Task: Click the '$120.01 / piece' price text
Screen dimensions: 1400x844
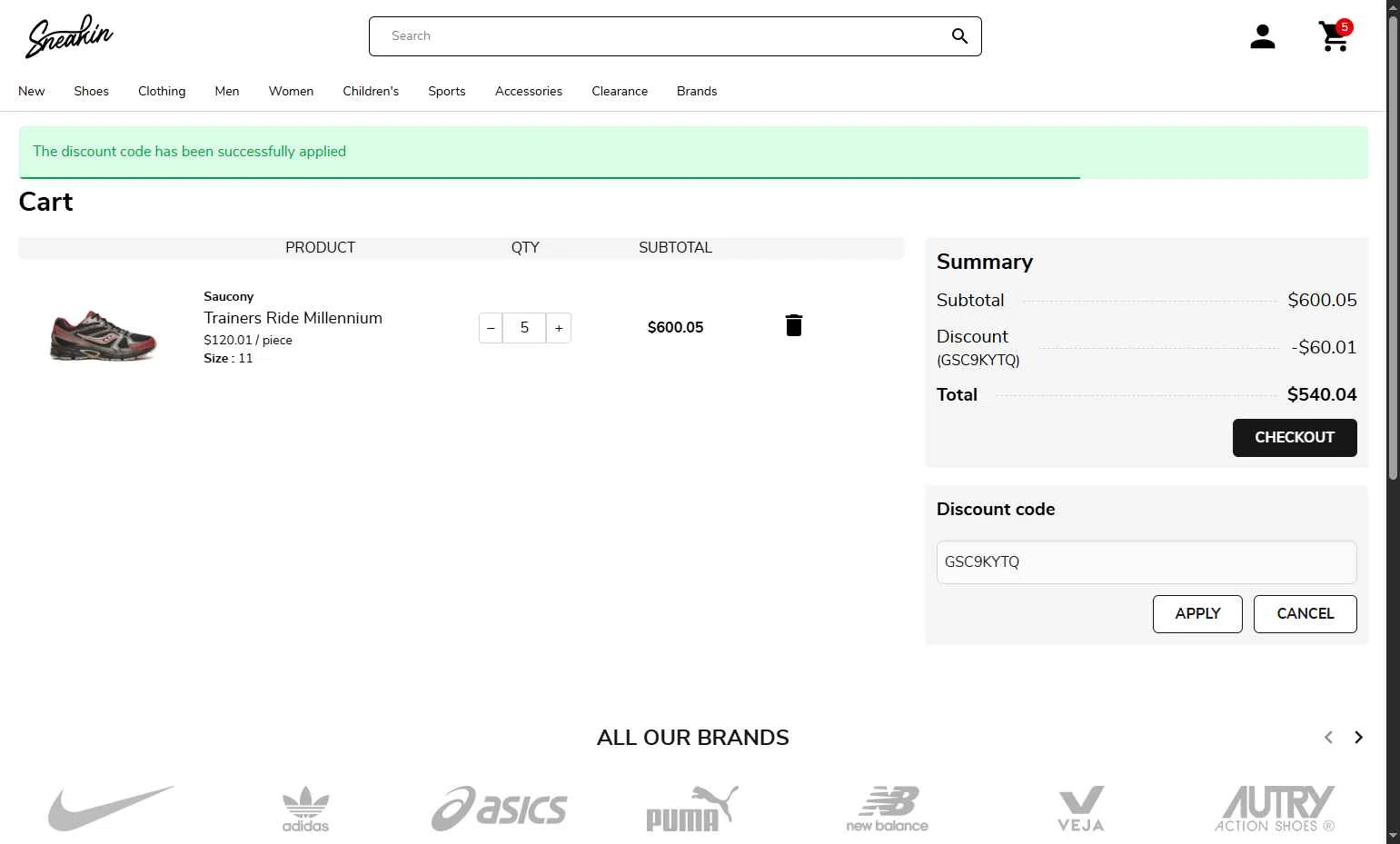Action: (248, 340)
